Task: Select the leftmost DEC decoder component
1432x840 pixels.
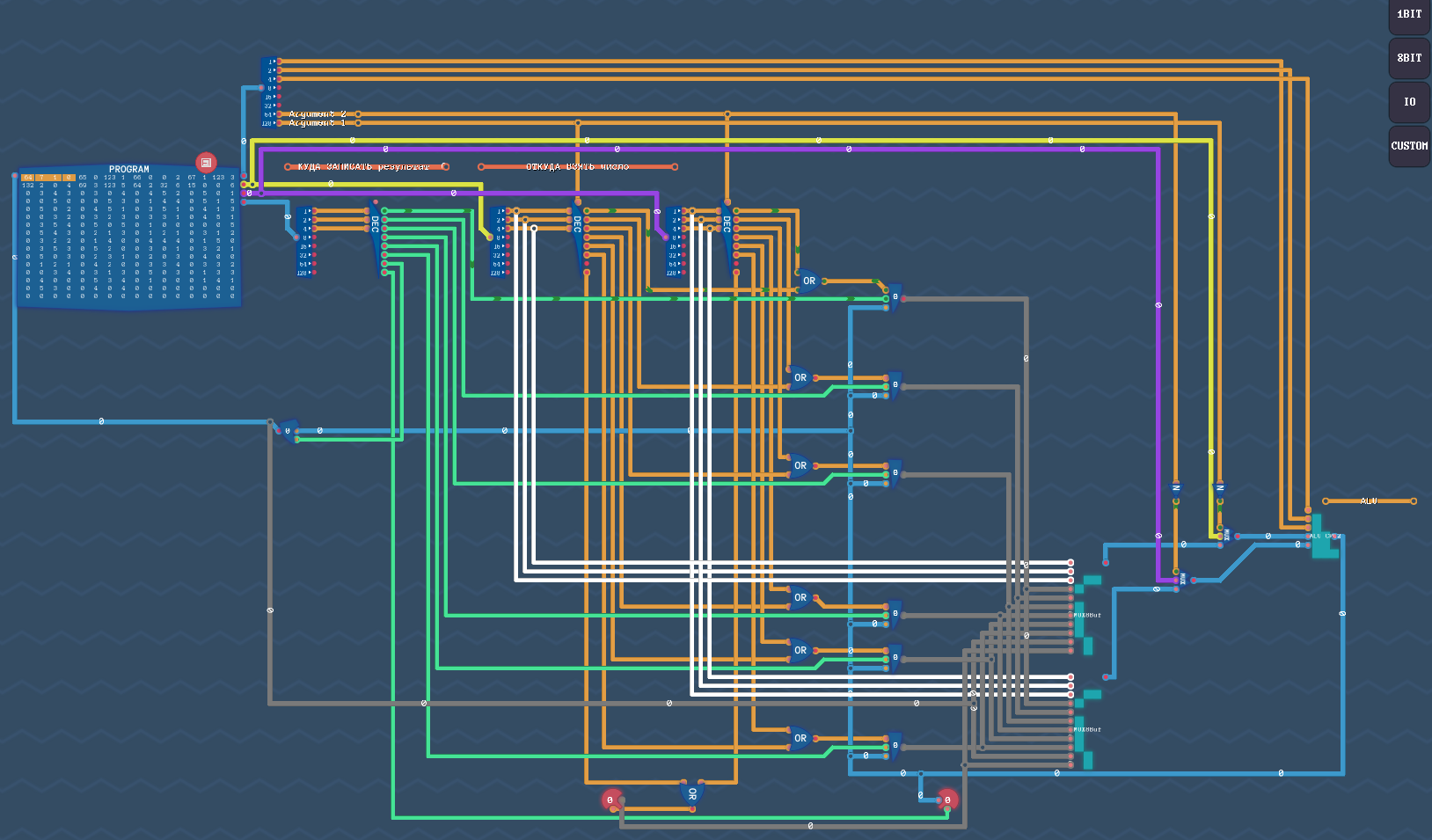Action: 376,236
